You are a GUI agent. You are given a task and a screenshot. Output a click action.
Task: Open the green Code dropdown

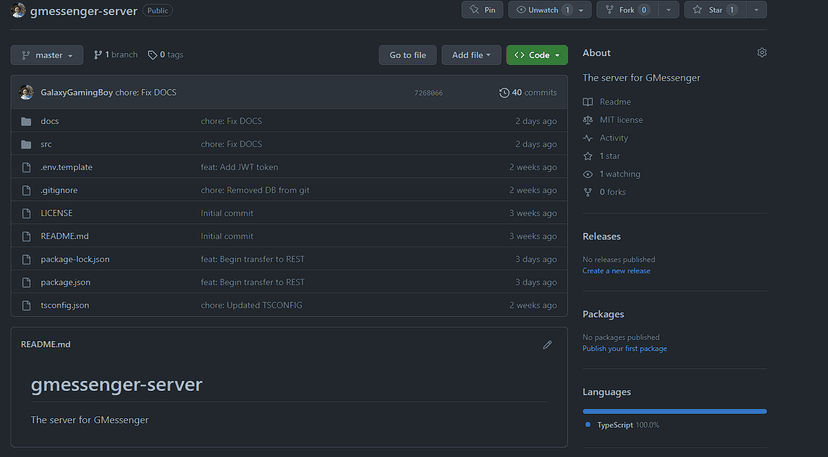click(537, 55)
